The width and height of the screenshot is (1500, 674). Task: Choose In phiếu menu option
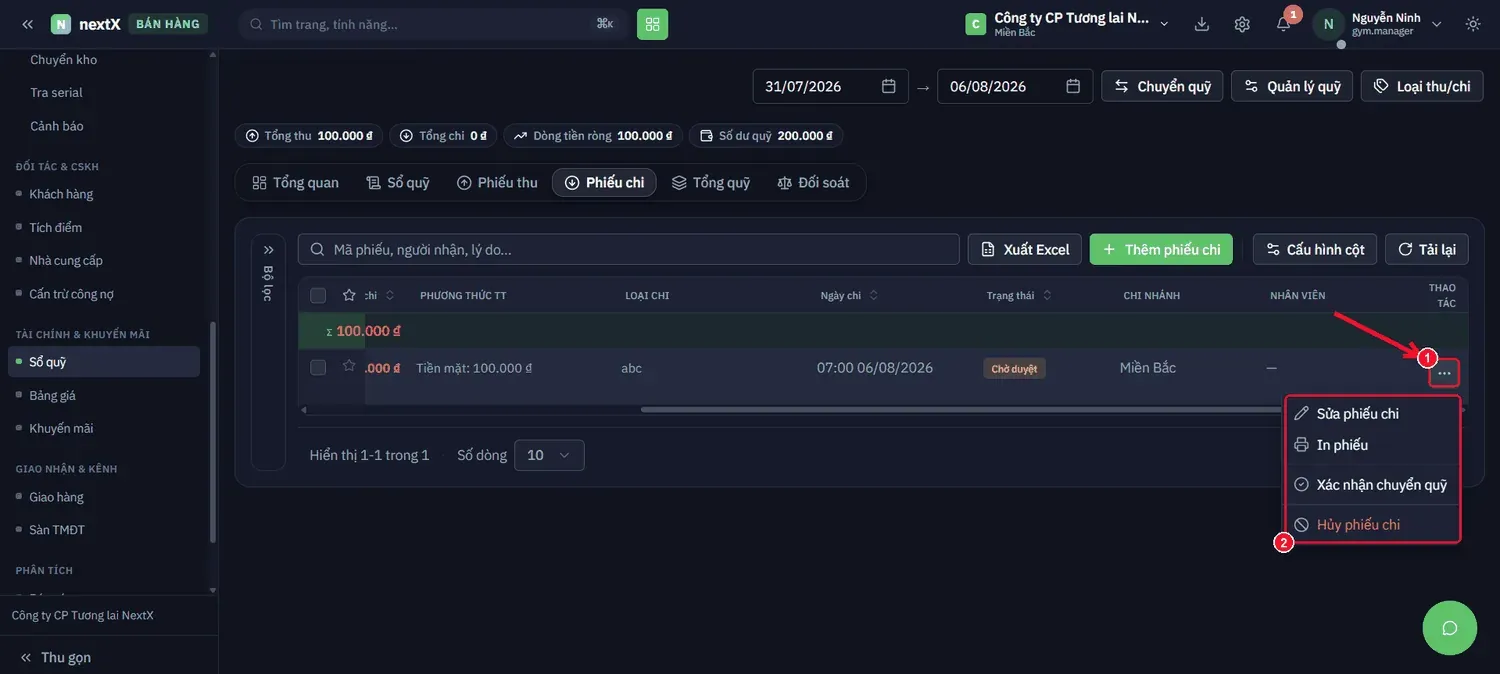(1372, 445)
